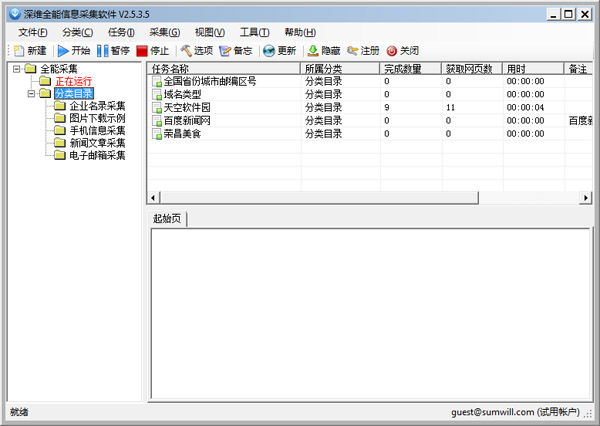
Task: Click the 更新 (Update) toolbar icon
Action: 279,50
